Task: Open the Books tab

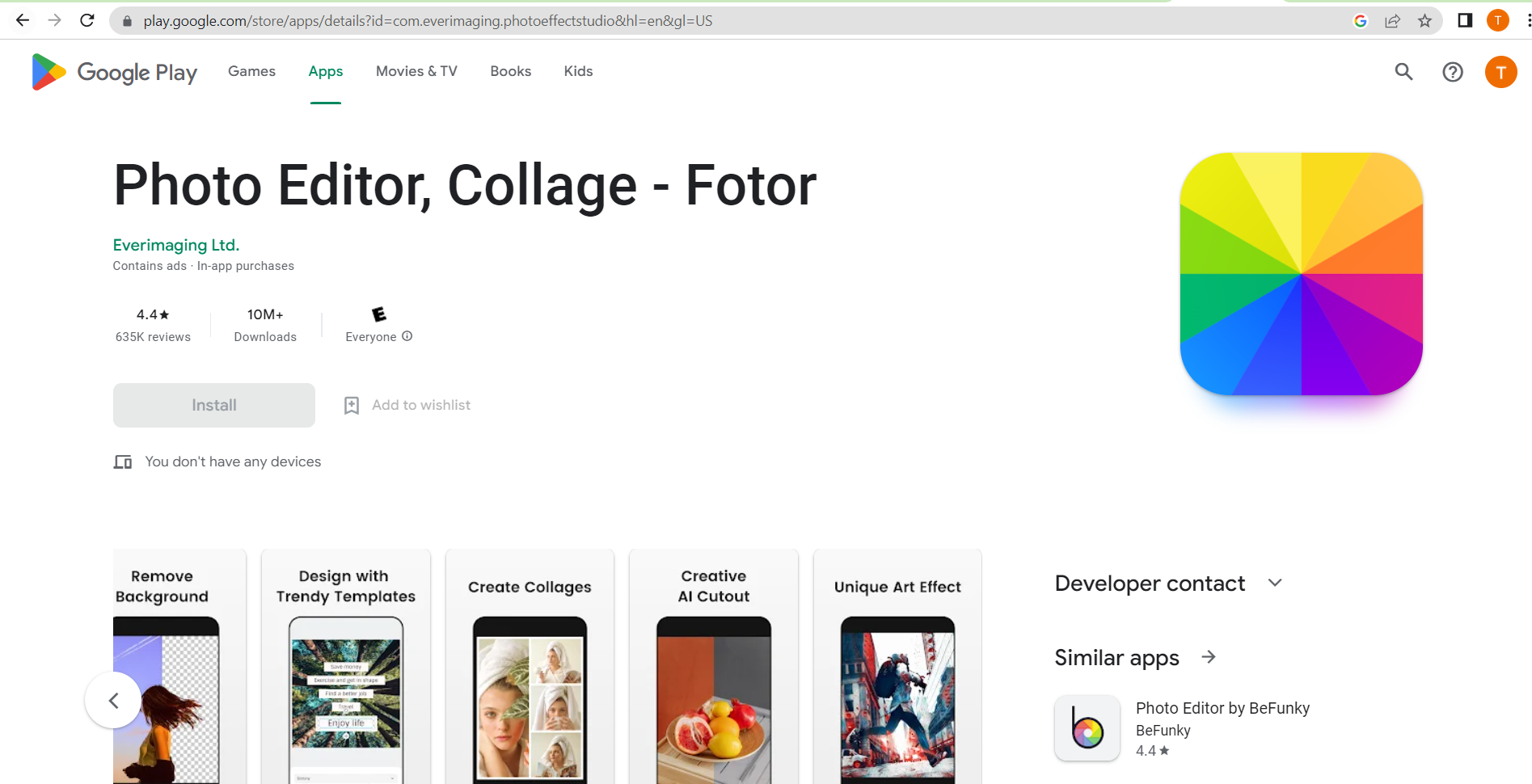Action: (511, 71)
